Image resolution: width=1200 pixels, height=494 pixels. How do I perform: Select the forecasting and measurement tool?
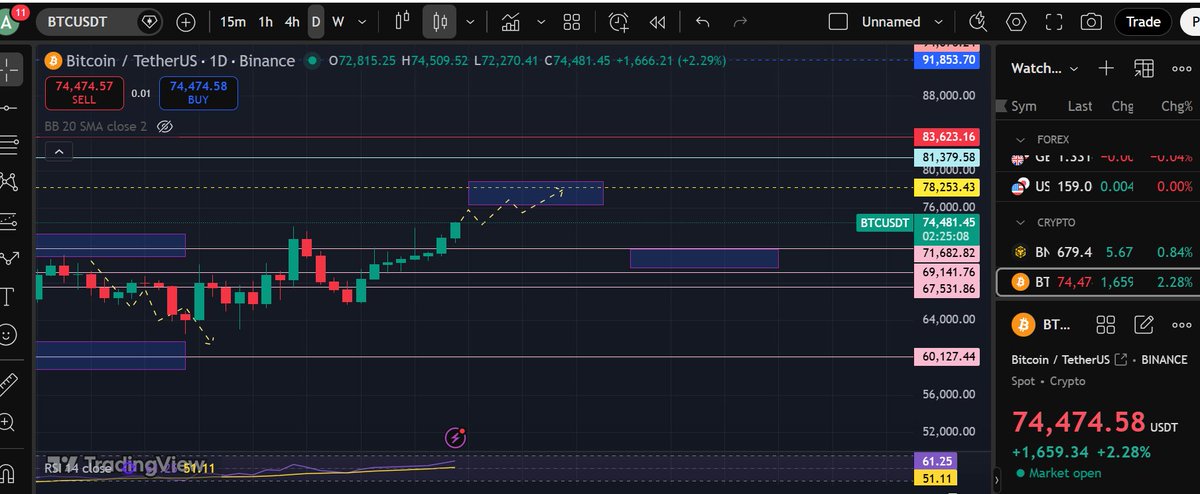click(10, 220)
